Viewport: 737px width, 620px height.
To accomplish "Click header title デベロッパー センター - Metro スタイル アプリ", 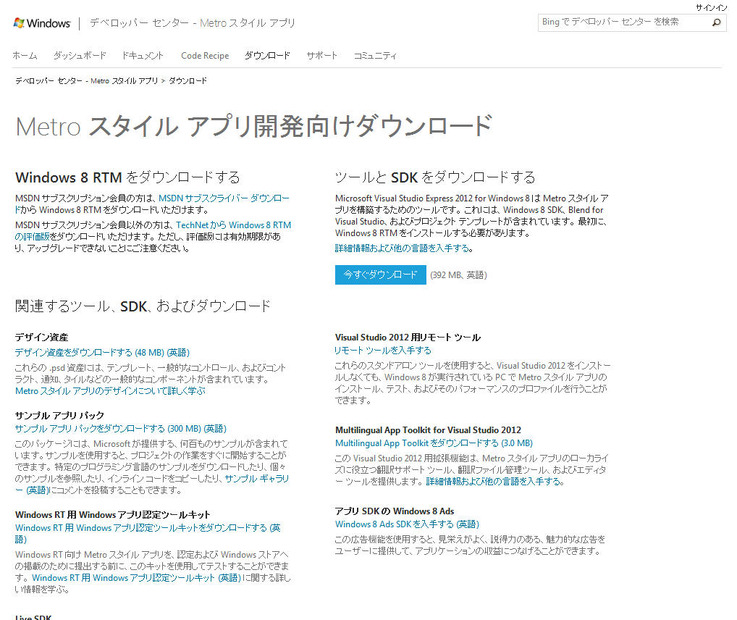I will 192,23.
